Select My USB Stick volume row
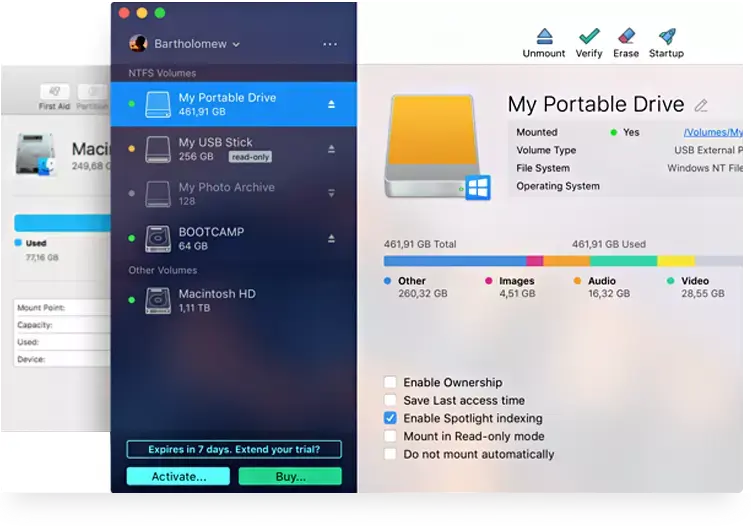Viewport: 751px width, 530px height. coord(234,149)
